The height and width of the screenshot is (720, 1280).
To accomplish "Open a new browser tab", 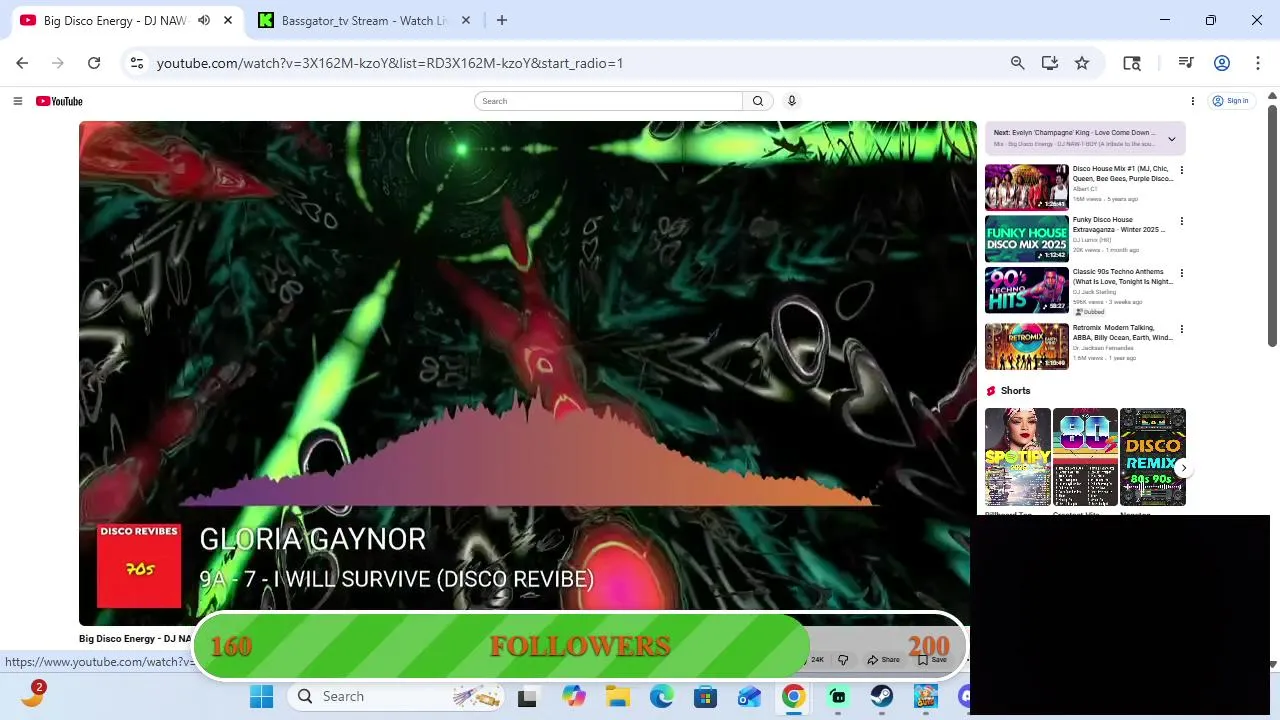I will pyautogui.click(x=502, y=20).
